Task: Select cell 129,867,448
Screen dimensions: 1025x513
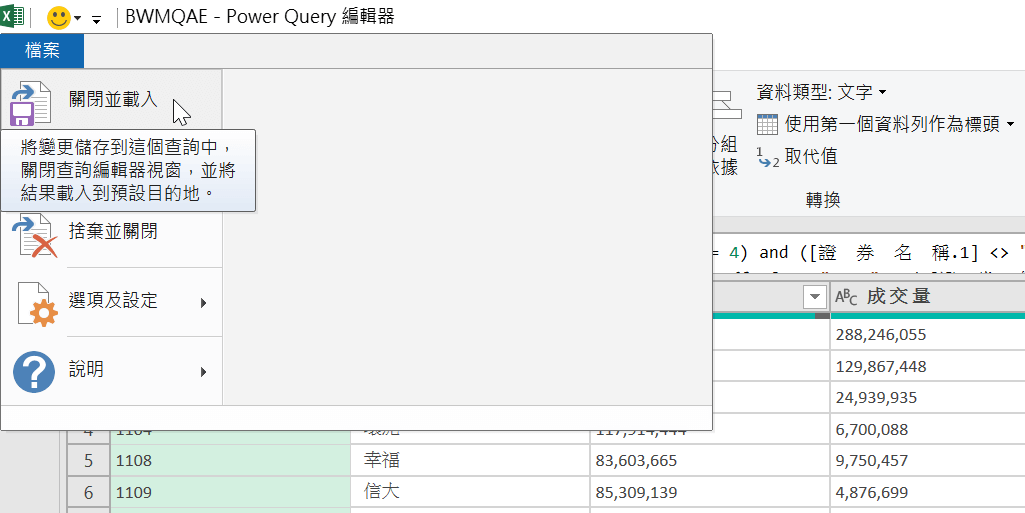Action: 928,367
